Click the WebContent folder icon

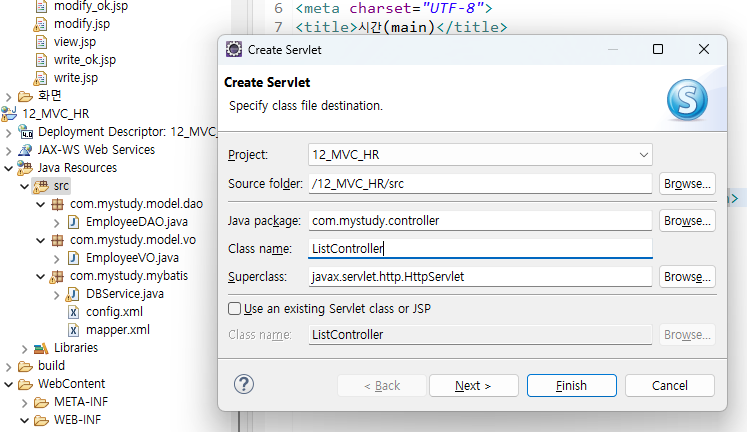pyautogui.click(x=25, y=384)
